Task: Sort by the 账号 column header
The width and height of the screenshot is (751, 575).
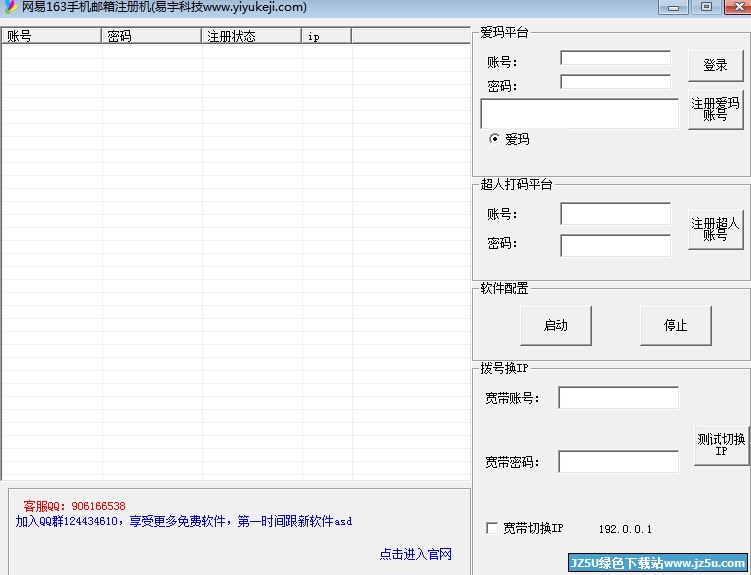Action: (x=52, y=36)
